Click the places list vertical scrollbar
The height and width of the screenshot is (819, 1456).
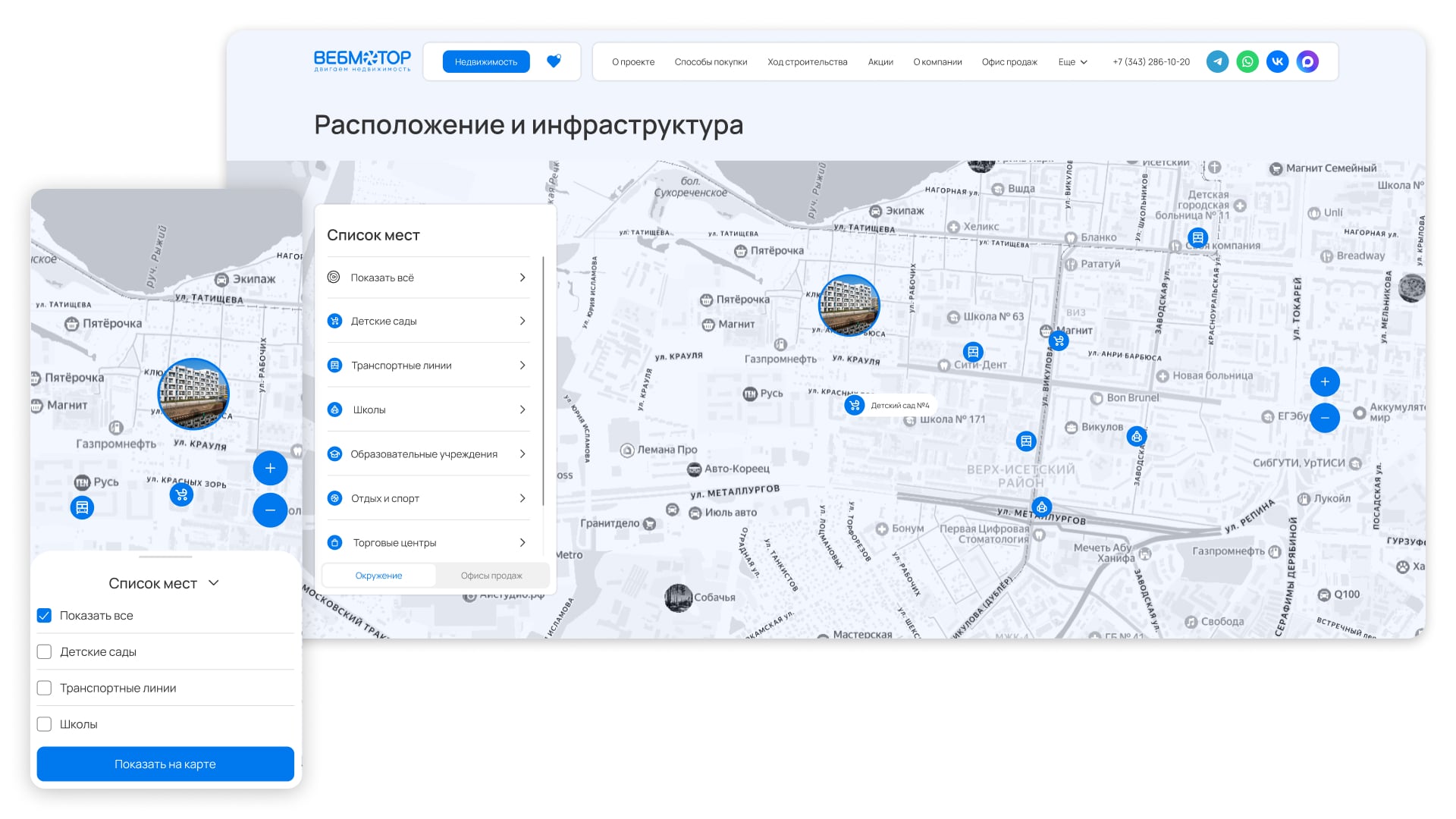[x=544, y=381]
